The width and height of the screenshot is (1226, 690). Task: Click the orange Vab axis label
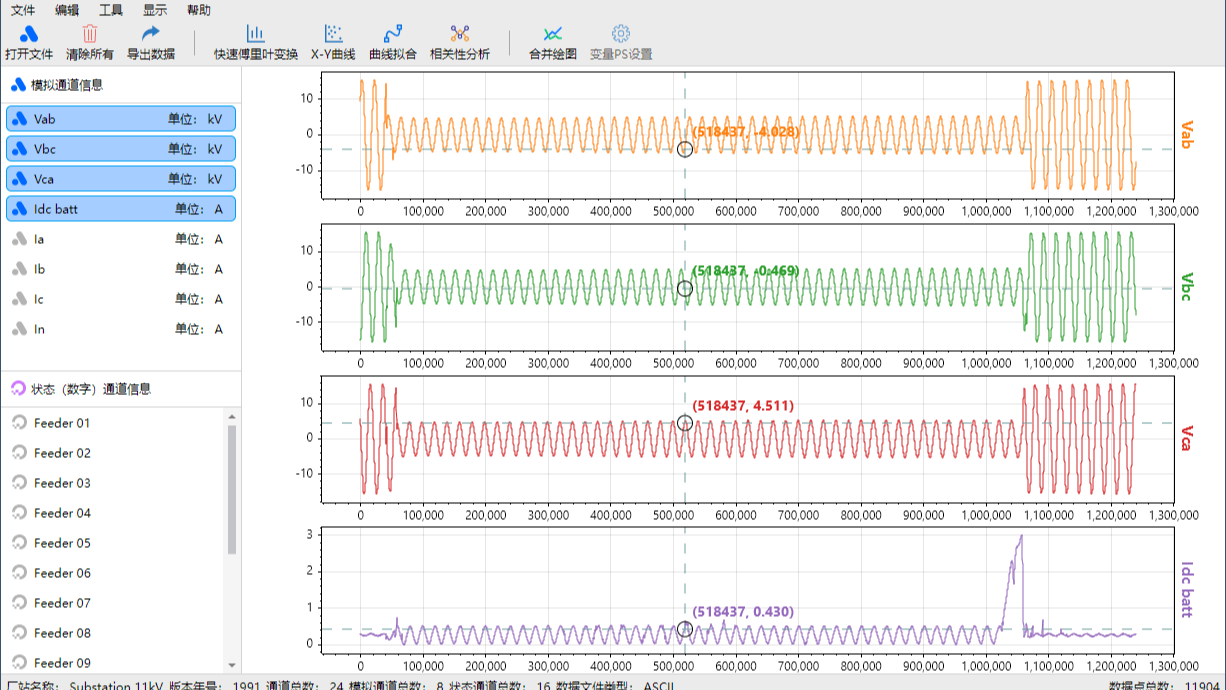coord(1187,135)
